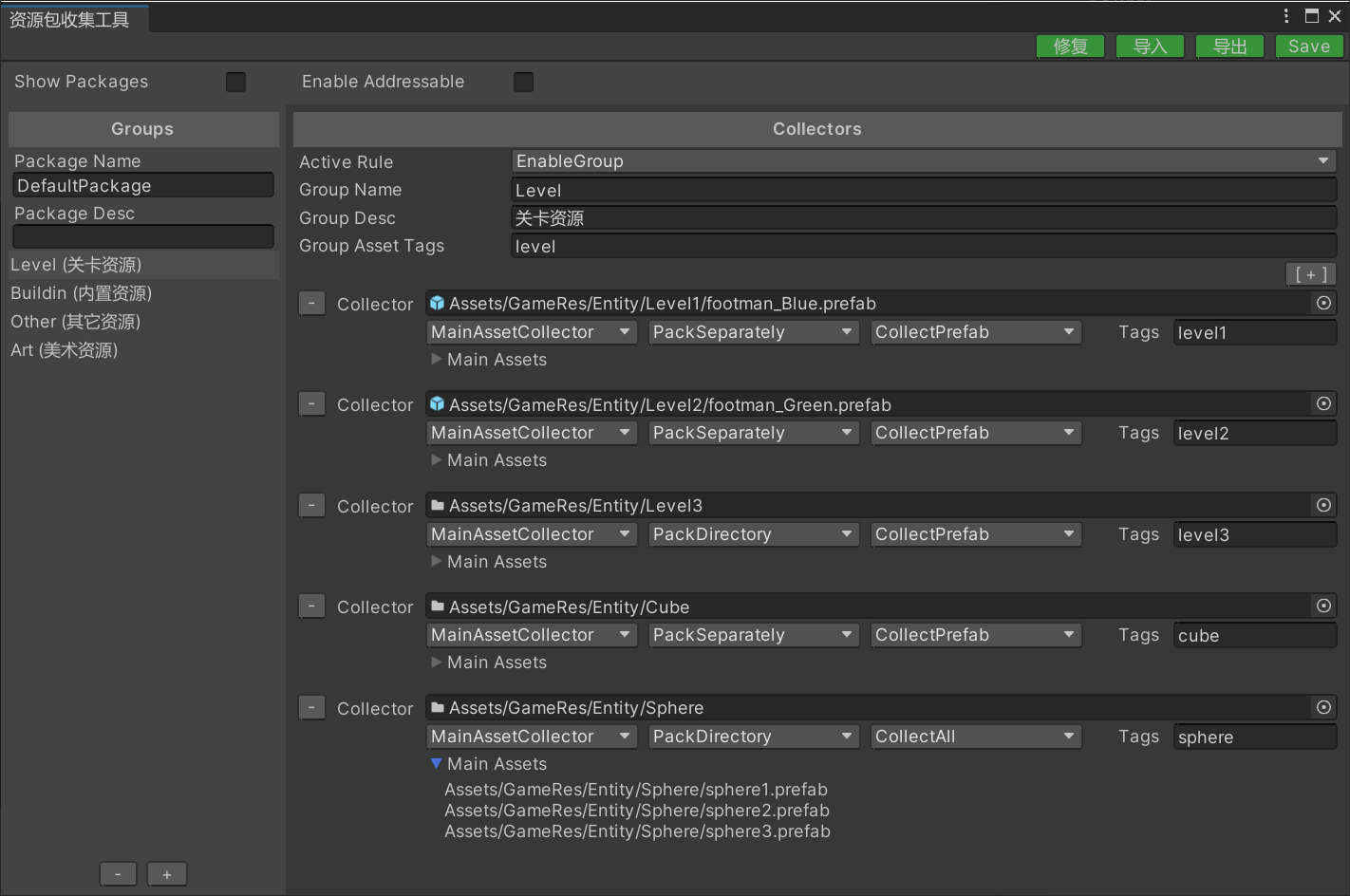Expand Main Assets under footman_Green collector
The width and height of the screenshot is (1350, 896).
437,459
